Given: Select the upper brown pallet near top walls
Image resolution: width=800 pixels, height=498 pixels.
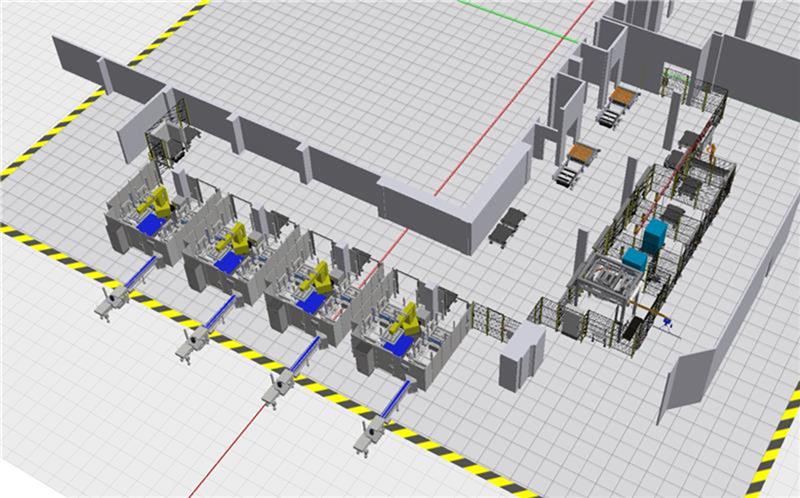Looking at the screenshot, I should pyautogui.click(x=622, y=96).
